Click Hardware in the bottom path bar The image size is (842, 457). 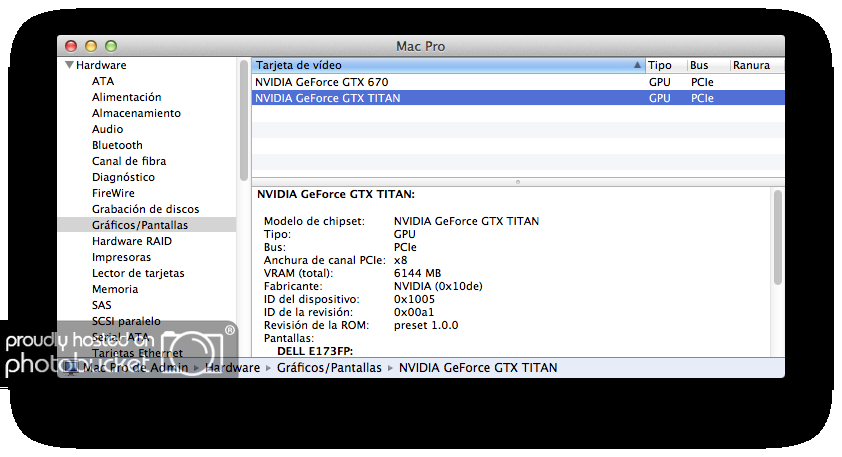233,368
